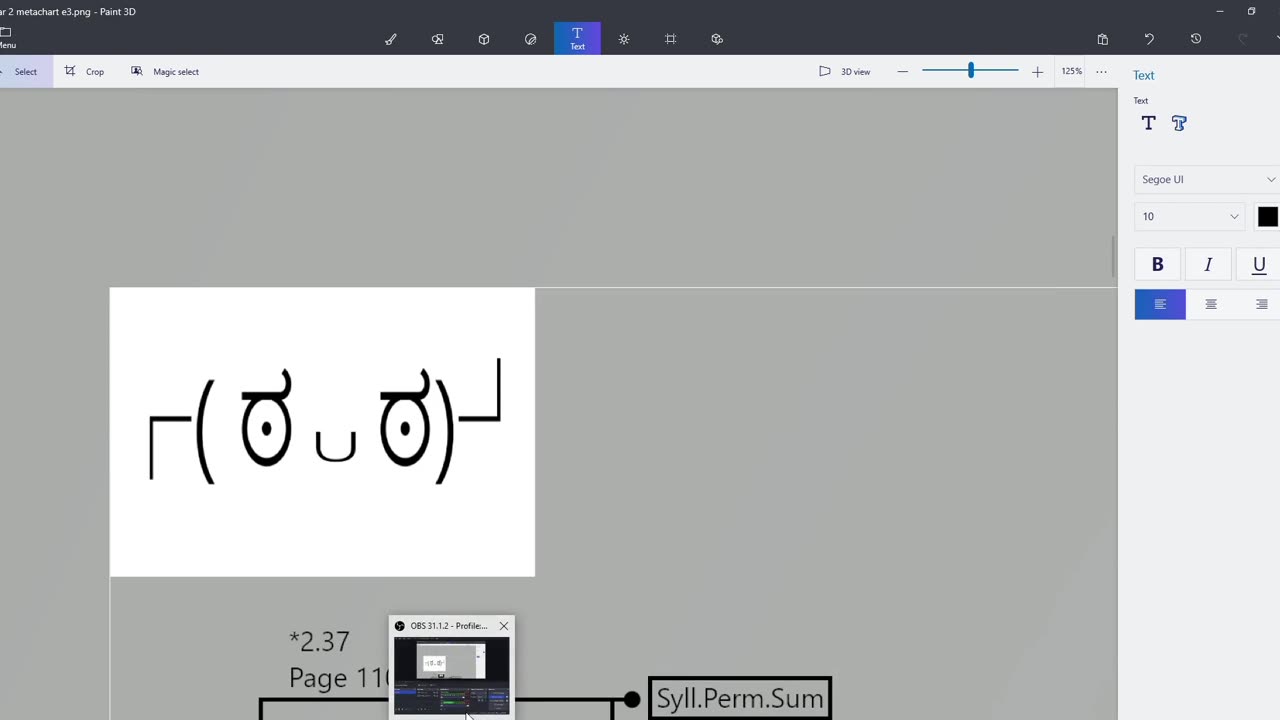Viewport: 1280px width, 720px height.
Task: Activate Magic select
Action: (165, 72)
